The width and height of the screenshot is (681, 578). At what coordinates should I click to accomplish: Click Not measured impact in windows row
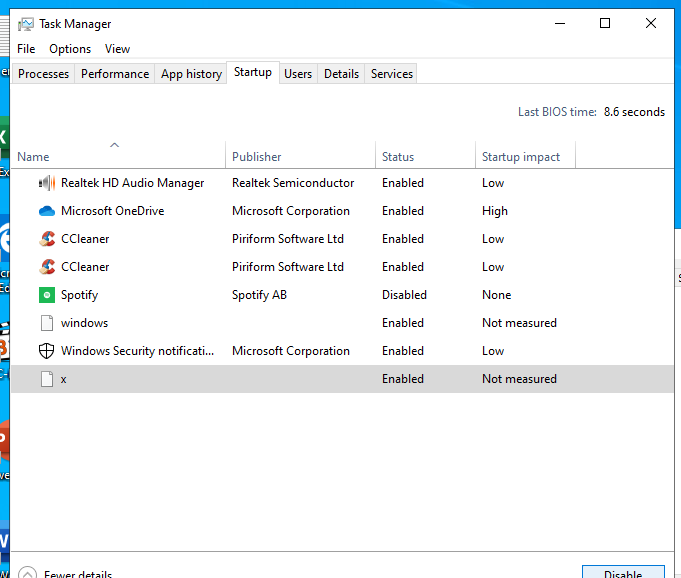[519, 323]
